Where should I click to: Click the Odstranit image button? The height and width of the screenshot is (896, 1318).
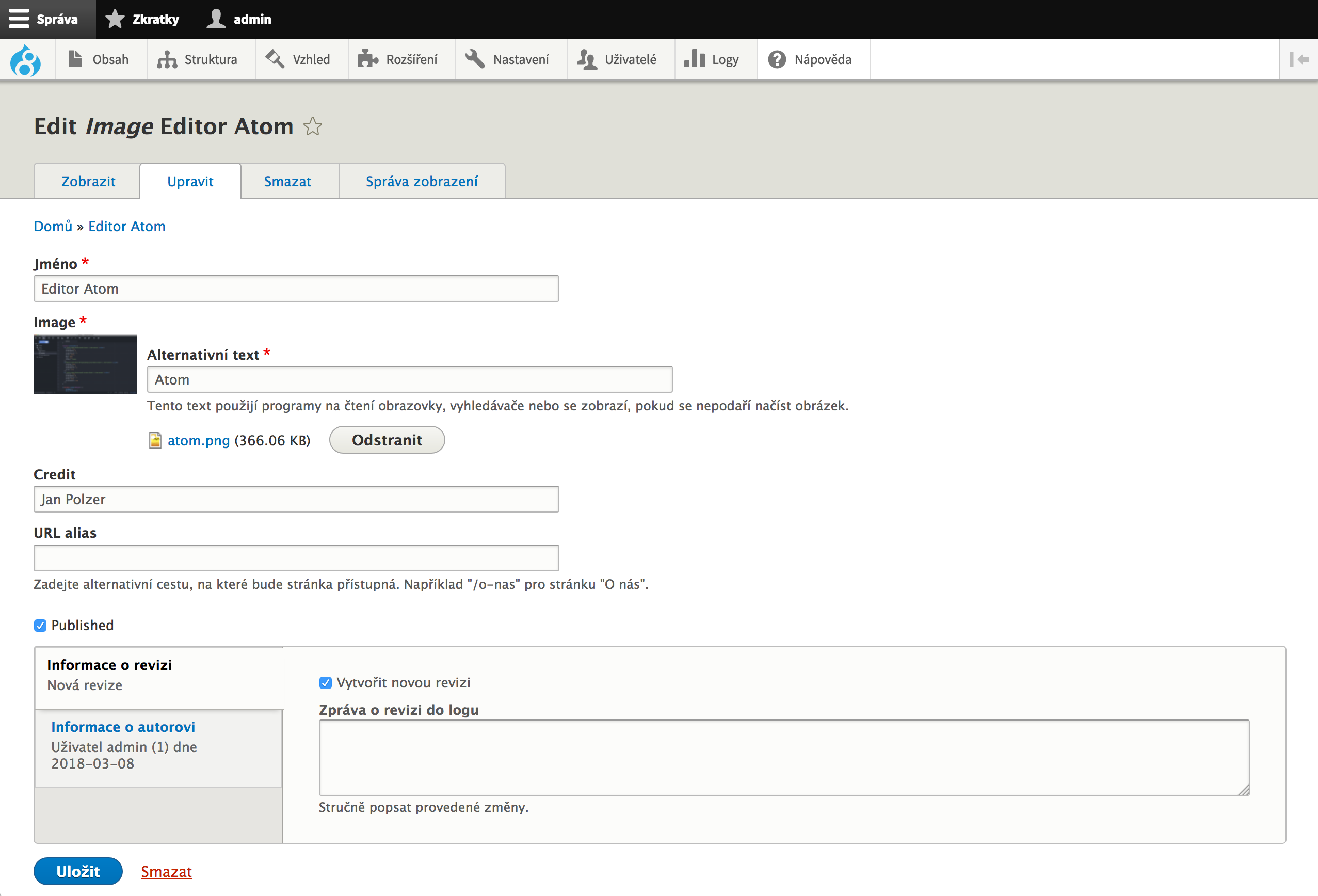click(x=387, y=440)
